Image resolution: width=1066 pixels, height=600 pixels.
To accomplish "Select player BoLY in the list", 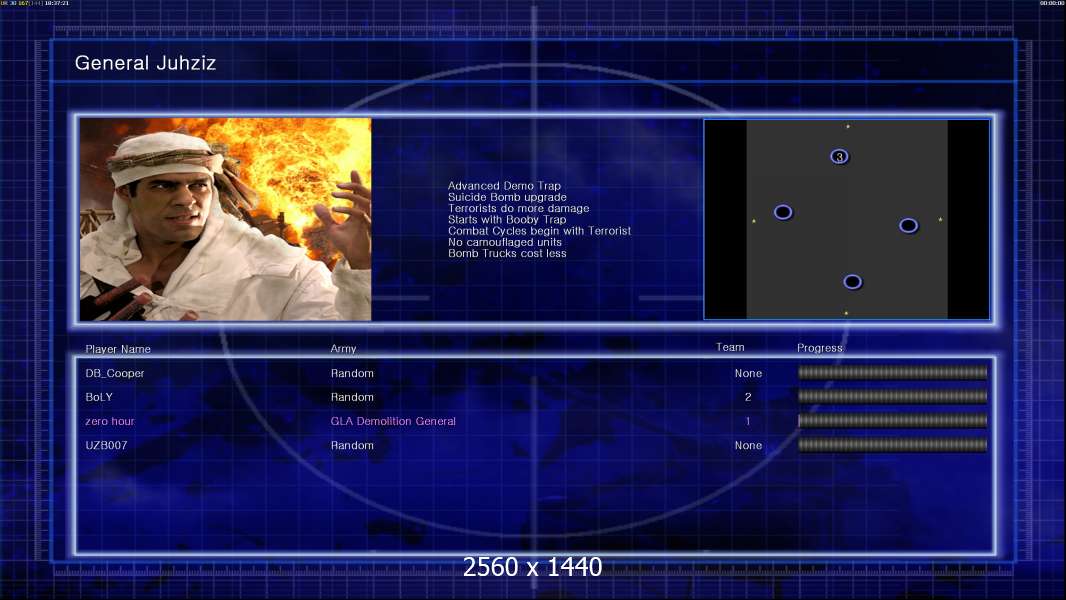I will [x=99, y=397].
